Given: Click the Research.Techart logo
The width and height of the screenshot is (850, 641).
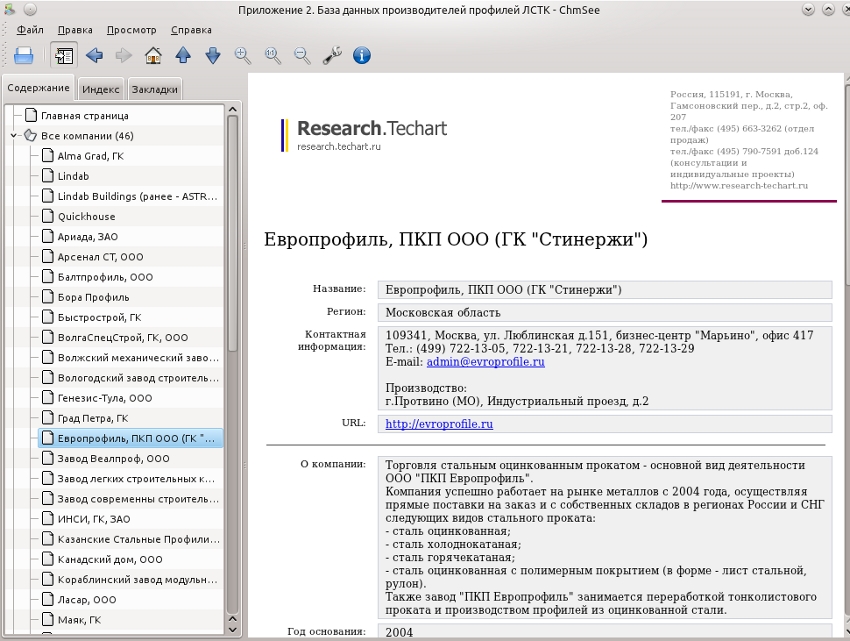Looking at the screenshot, I should [364, 134].
